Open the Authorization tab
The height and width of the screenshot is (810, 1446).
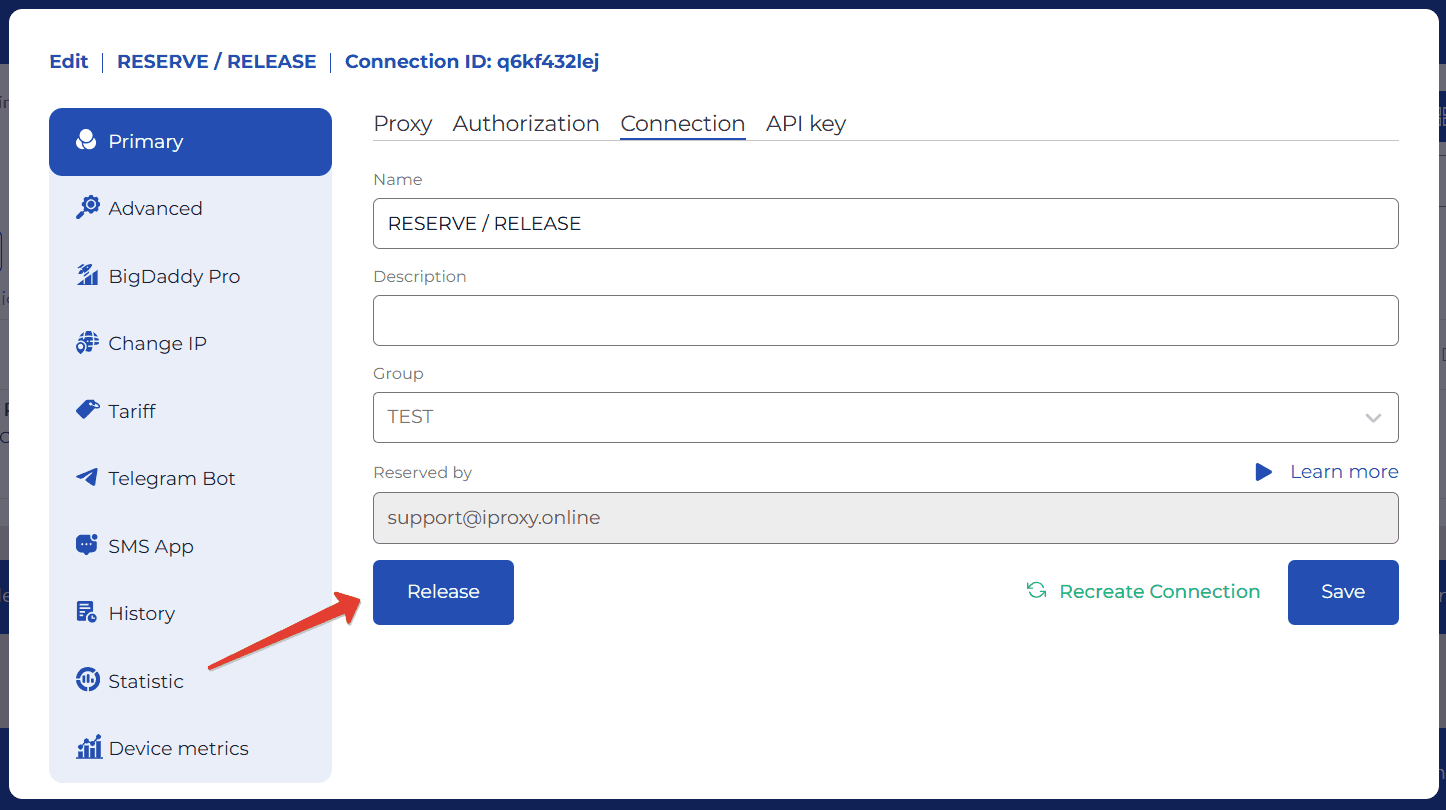(x=526, y=124)
